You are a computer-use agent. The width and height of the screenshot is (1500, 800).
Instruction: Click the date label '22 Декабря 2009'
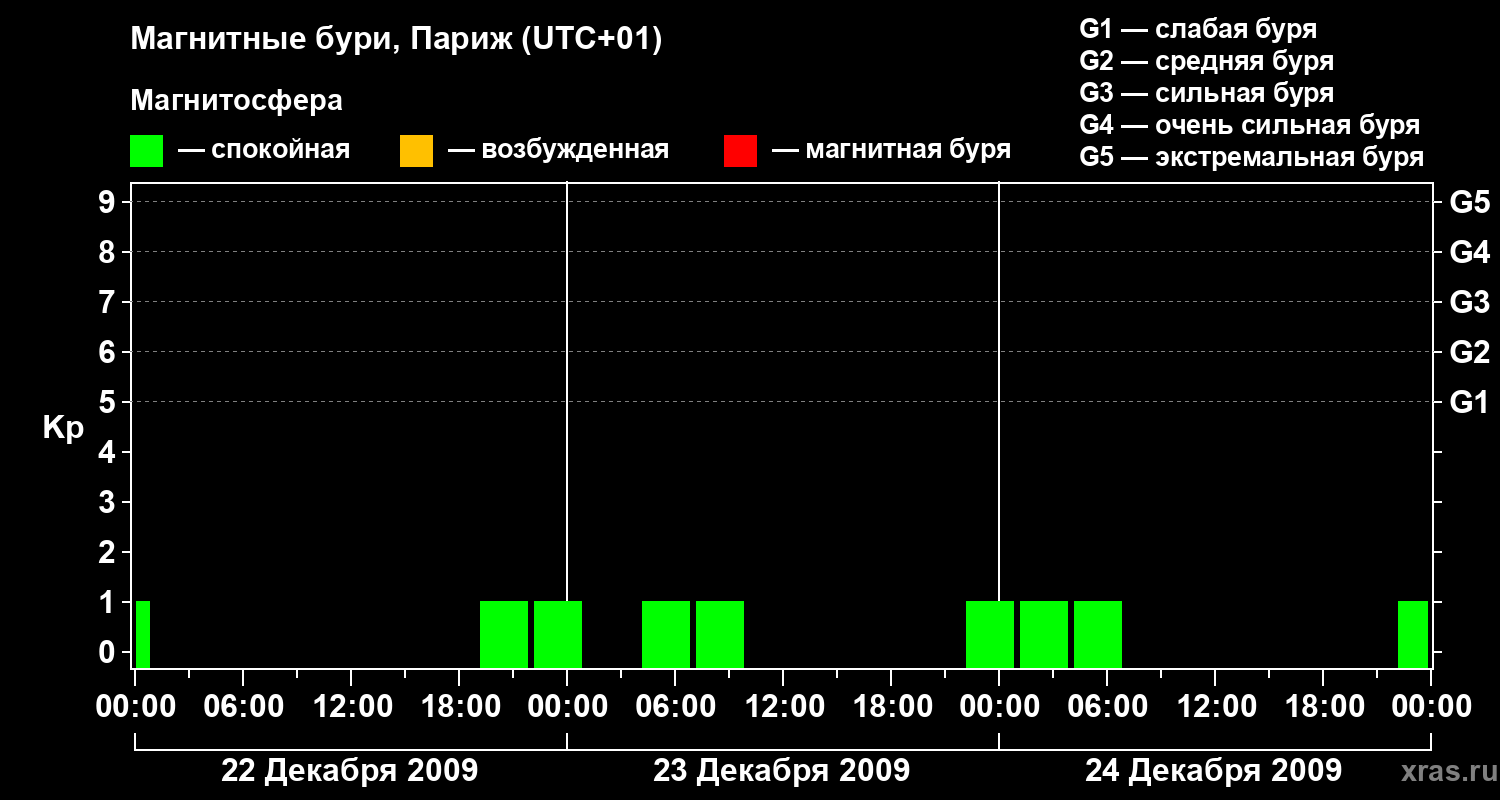click(x=349, y=770)
